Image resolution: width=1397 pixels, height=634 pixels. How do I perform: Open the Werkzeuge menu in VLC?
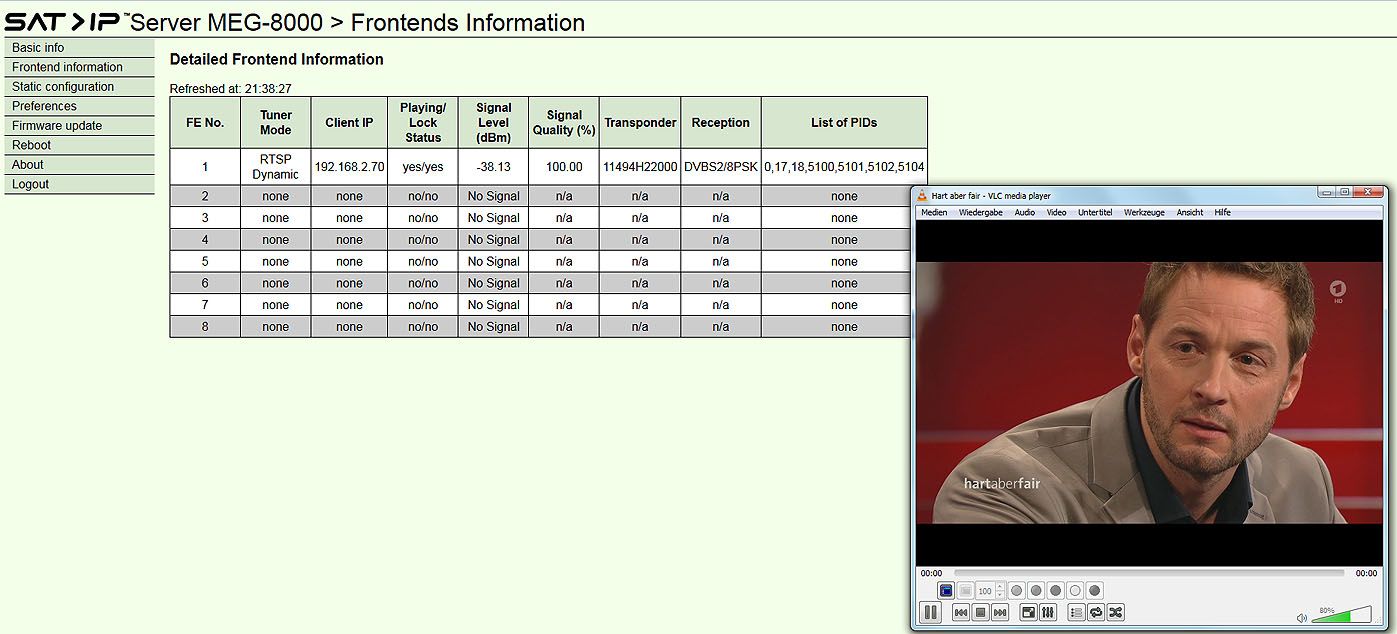tap(1144, 212)
